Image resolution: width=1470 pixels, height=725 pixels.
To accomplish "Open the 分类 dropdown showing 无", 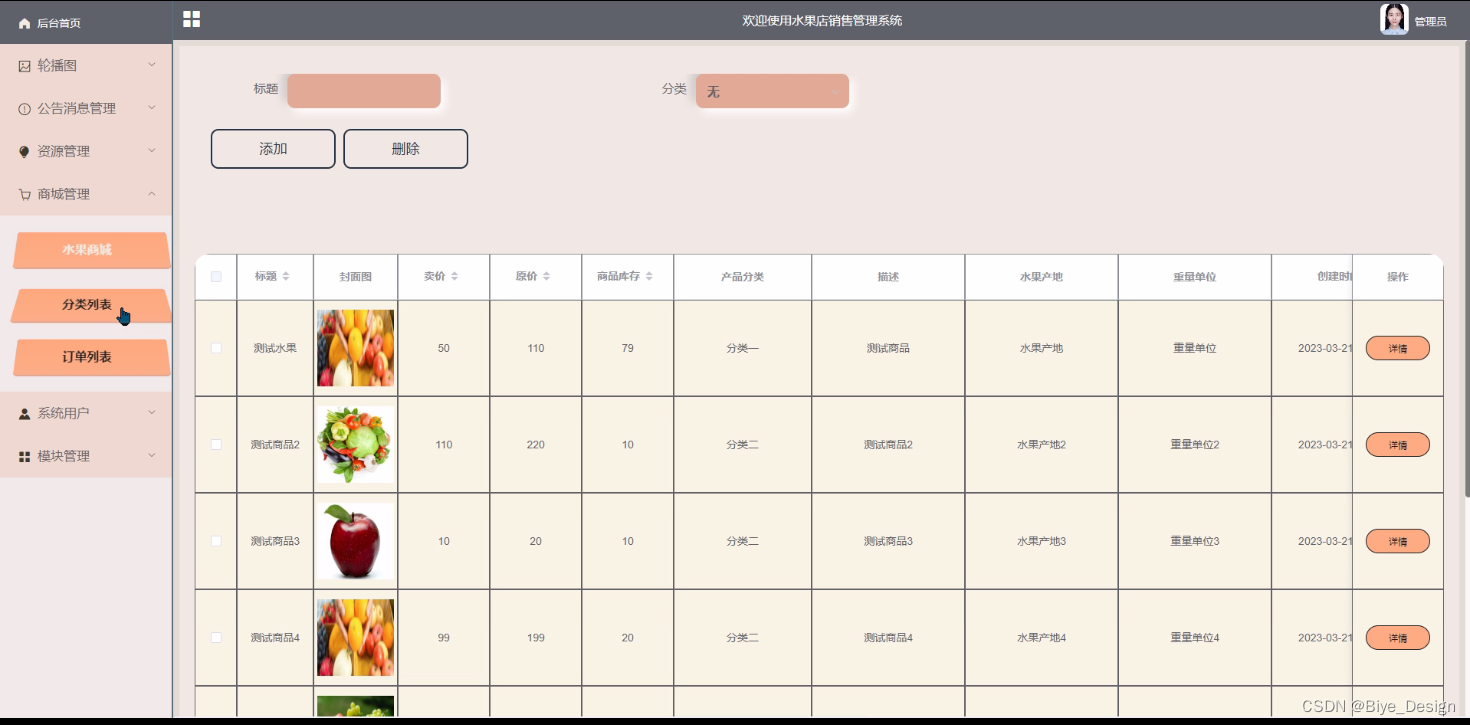I will 772,91.
